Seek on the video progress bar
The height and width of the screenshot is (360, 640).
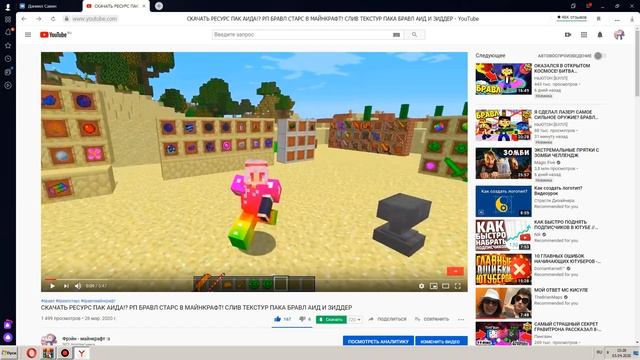254,280
